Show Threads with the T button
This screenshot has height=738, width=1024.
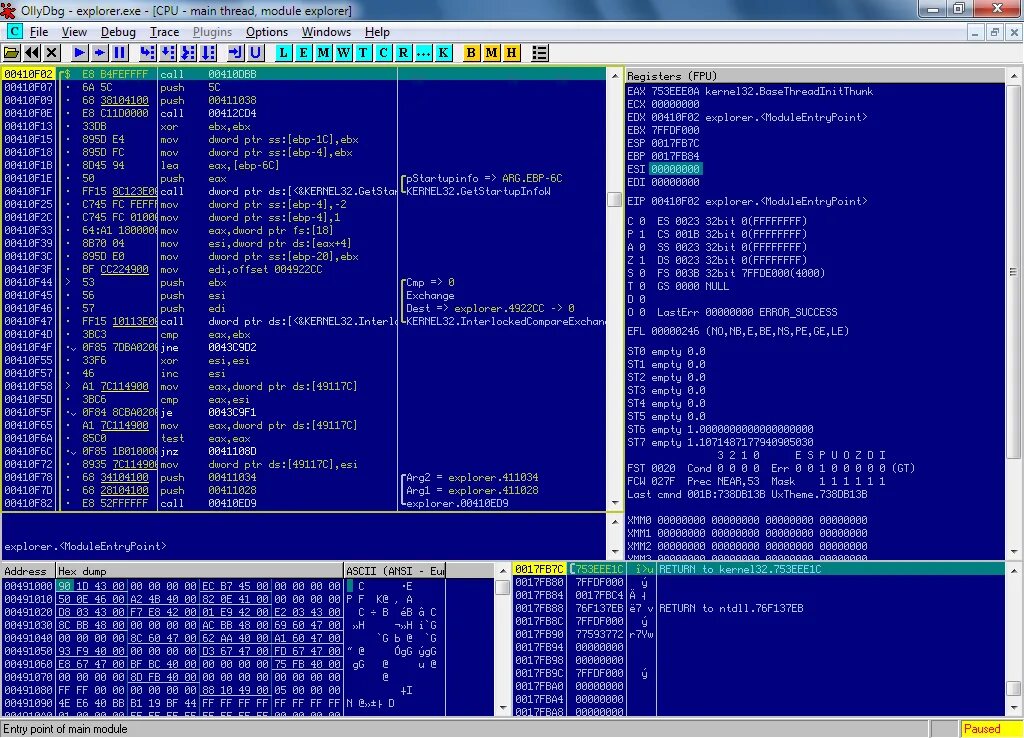[x=364, y=53]
